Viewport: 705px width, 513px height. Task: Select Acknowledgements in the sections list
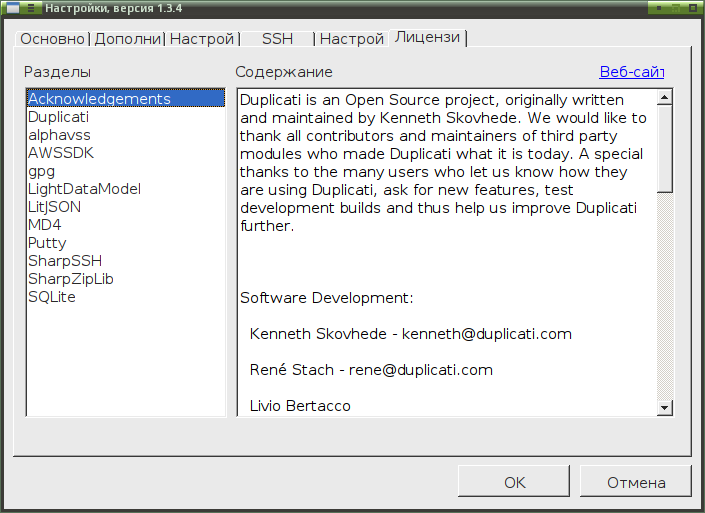[x=125, y=98]
